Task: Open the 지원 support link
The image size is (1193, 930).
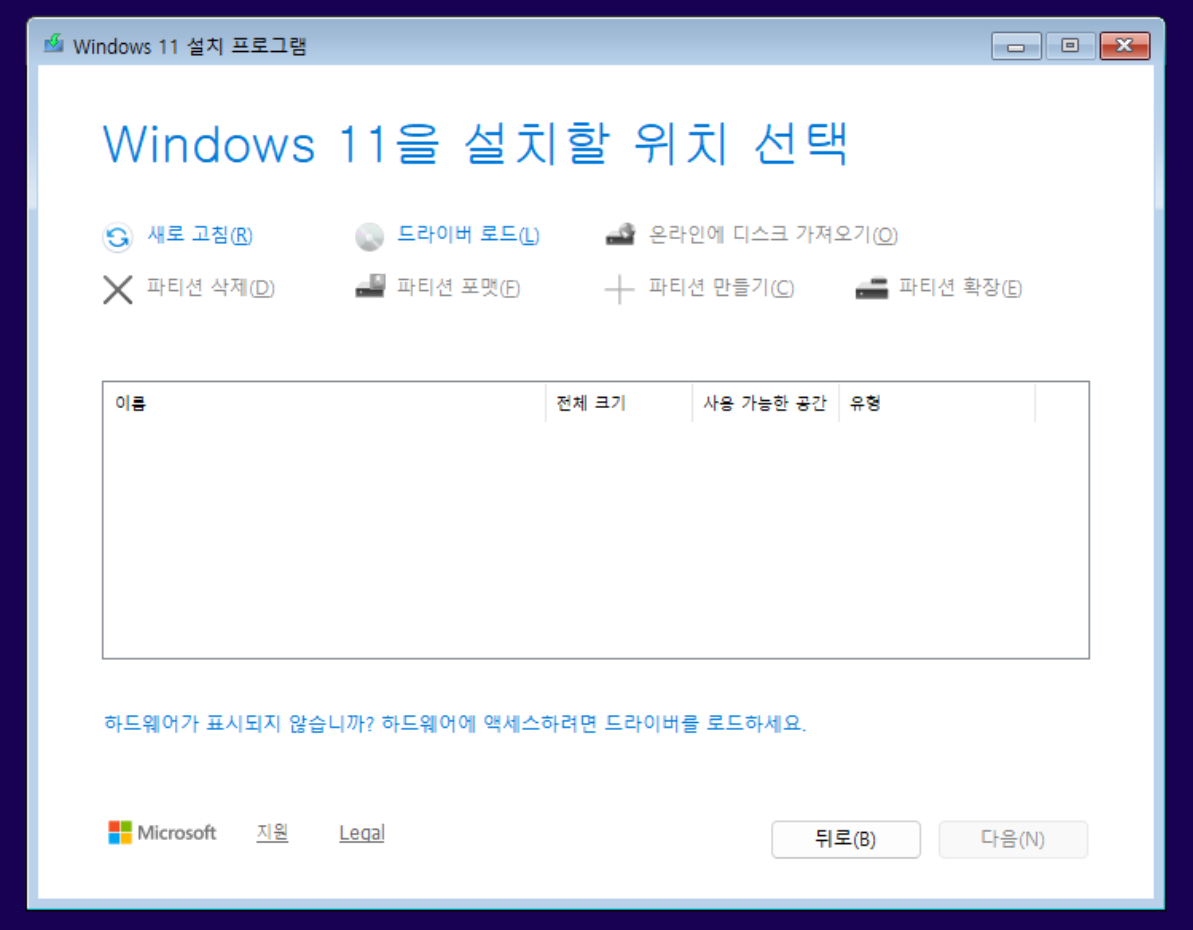Action: (x=272, y=833)
